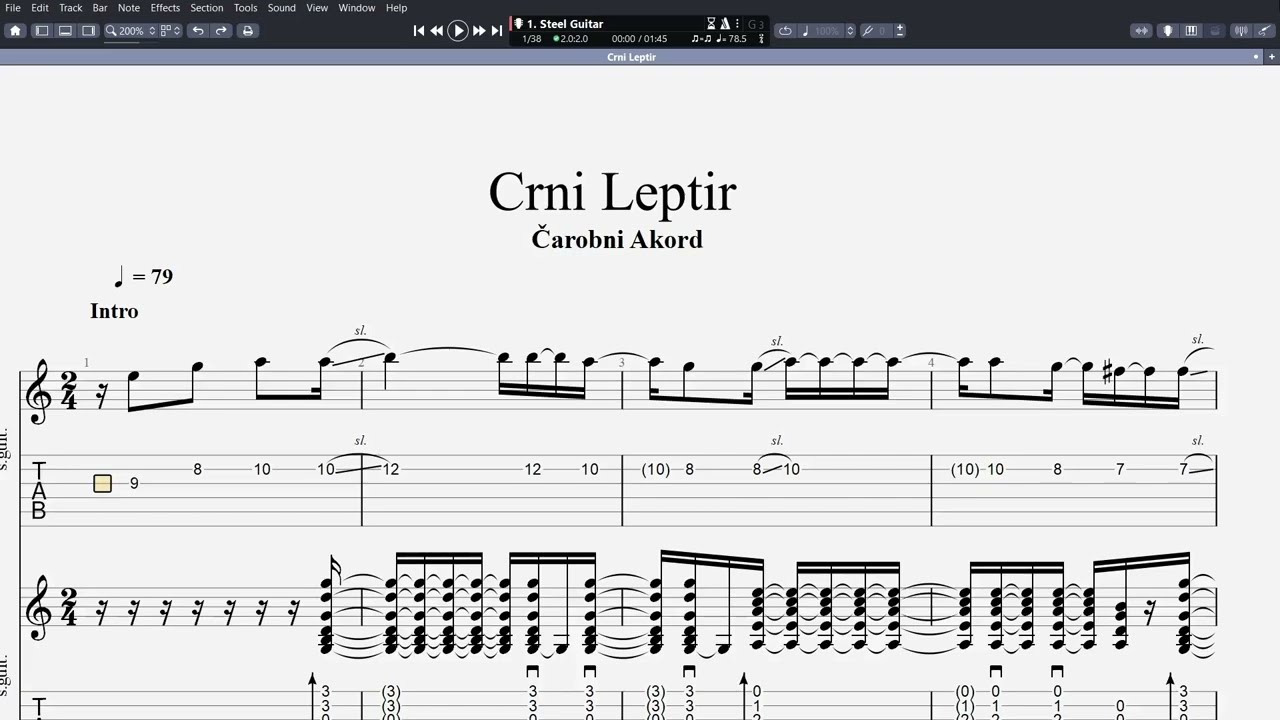This screenshot has height=720, width=1280.
Task: Open the Note menu
Action: [x=129, y=8]
